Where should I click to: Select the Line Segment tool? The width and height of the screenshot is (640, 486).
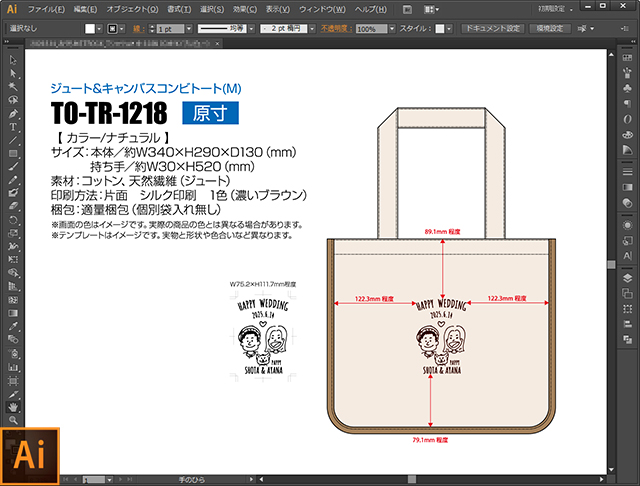point(13,140)
